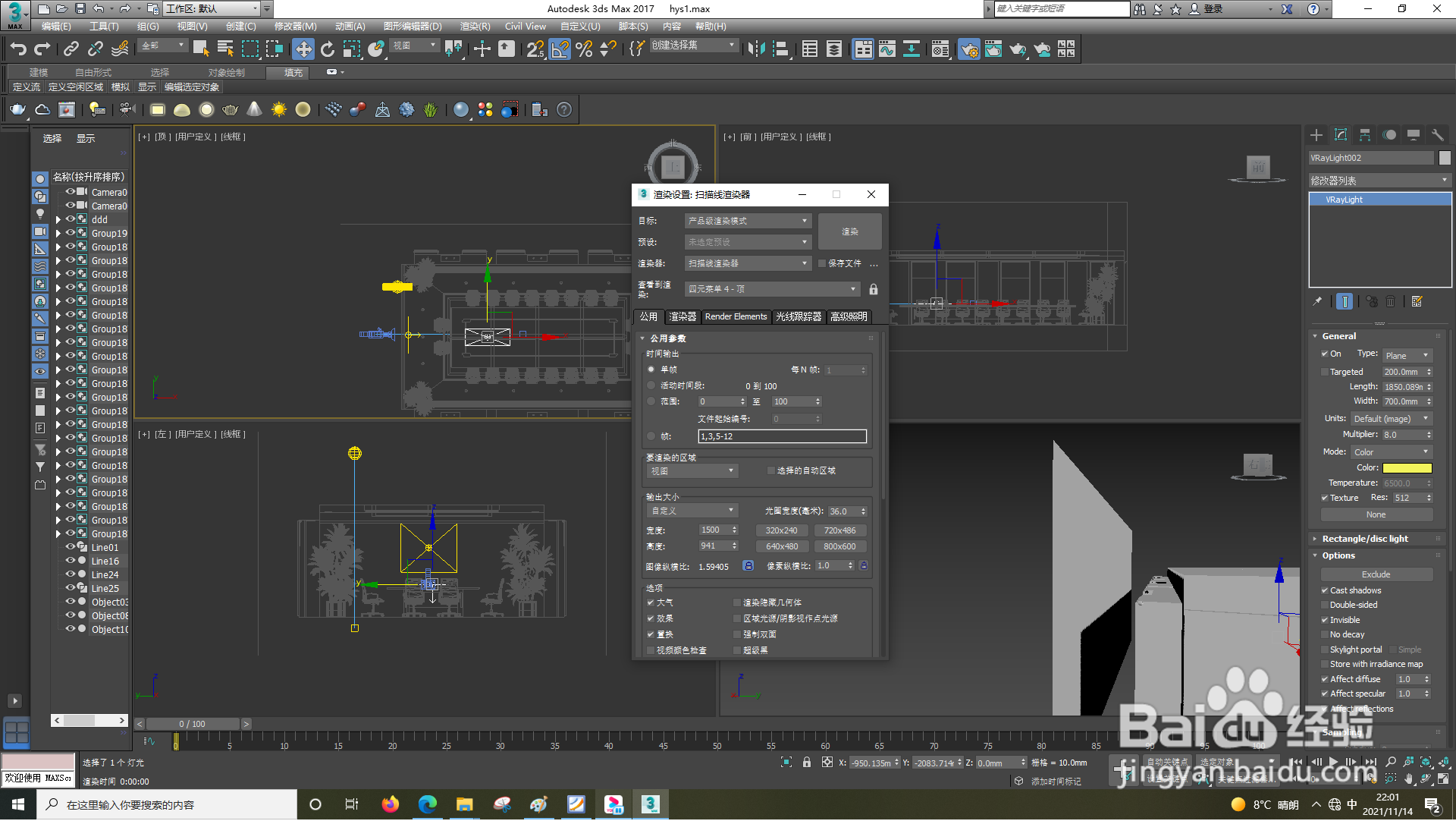Screen dimensions: 1456x821
Task: Open the 输出大小 custom size dropdown
Action: tap(693, 511)
